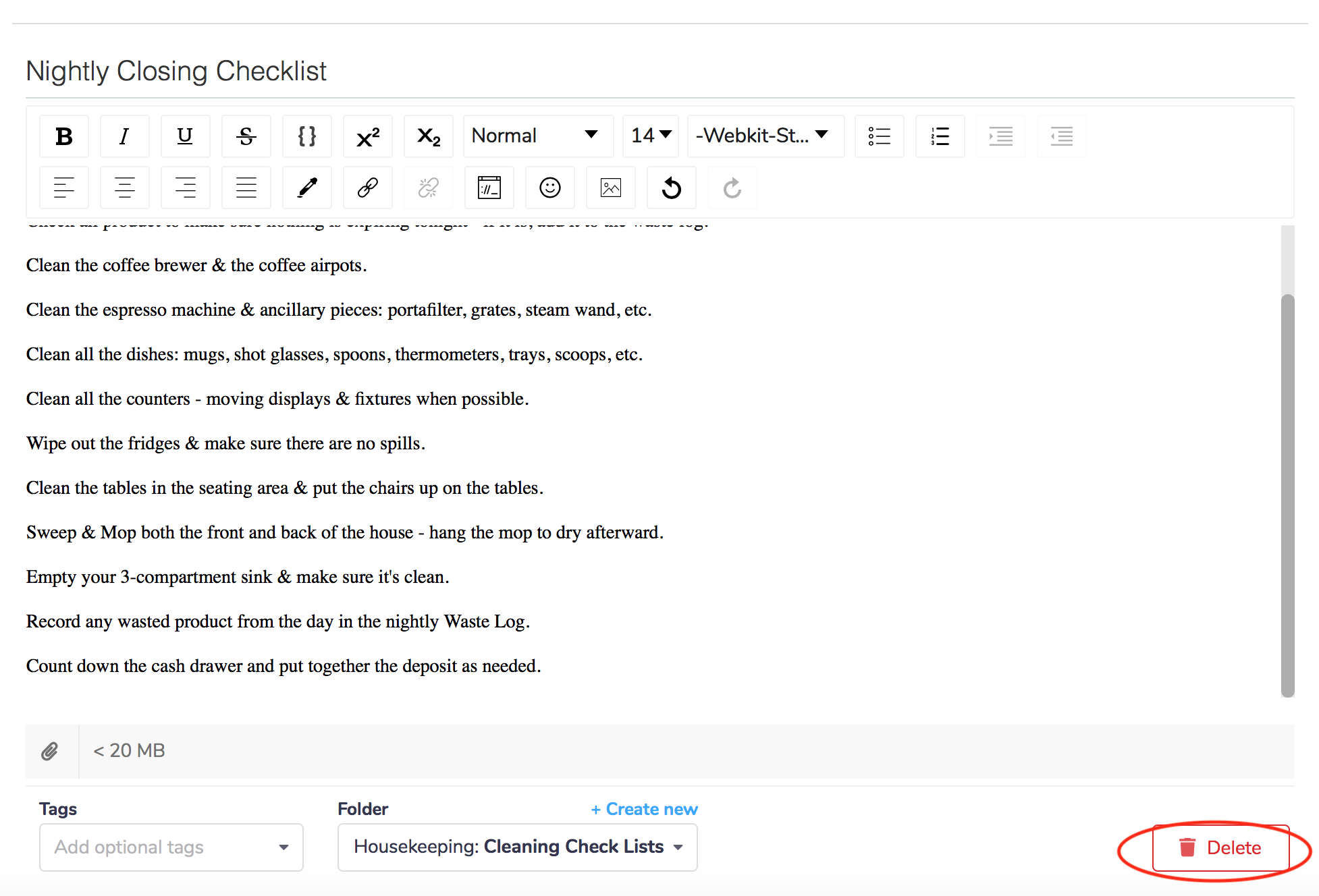This screenshot has height=896, width=1319.
Task: Insert an image into the note
Action: click(611, 188)
